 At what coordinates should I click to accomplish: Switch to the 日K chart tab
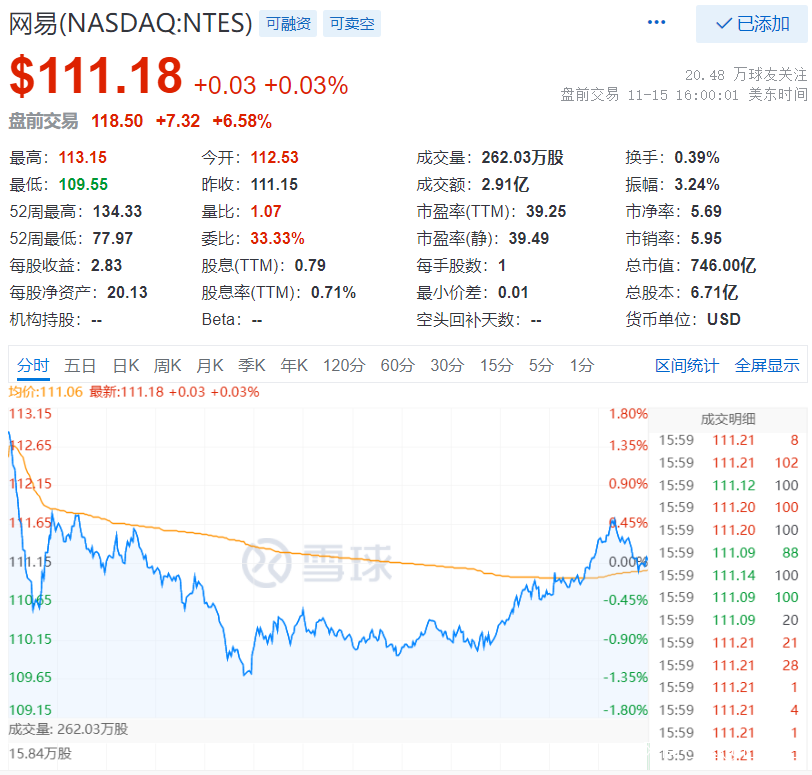pos(126,365)
